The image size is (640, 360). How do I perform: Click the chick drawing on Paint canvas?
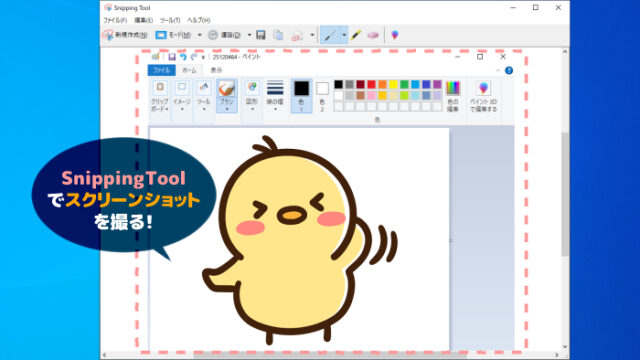point(300,241)
